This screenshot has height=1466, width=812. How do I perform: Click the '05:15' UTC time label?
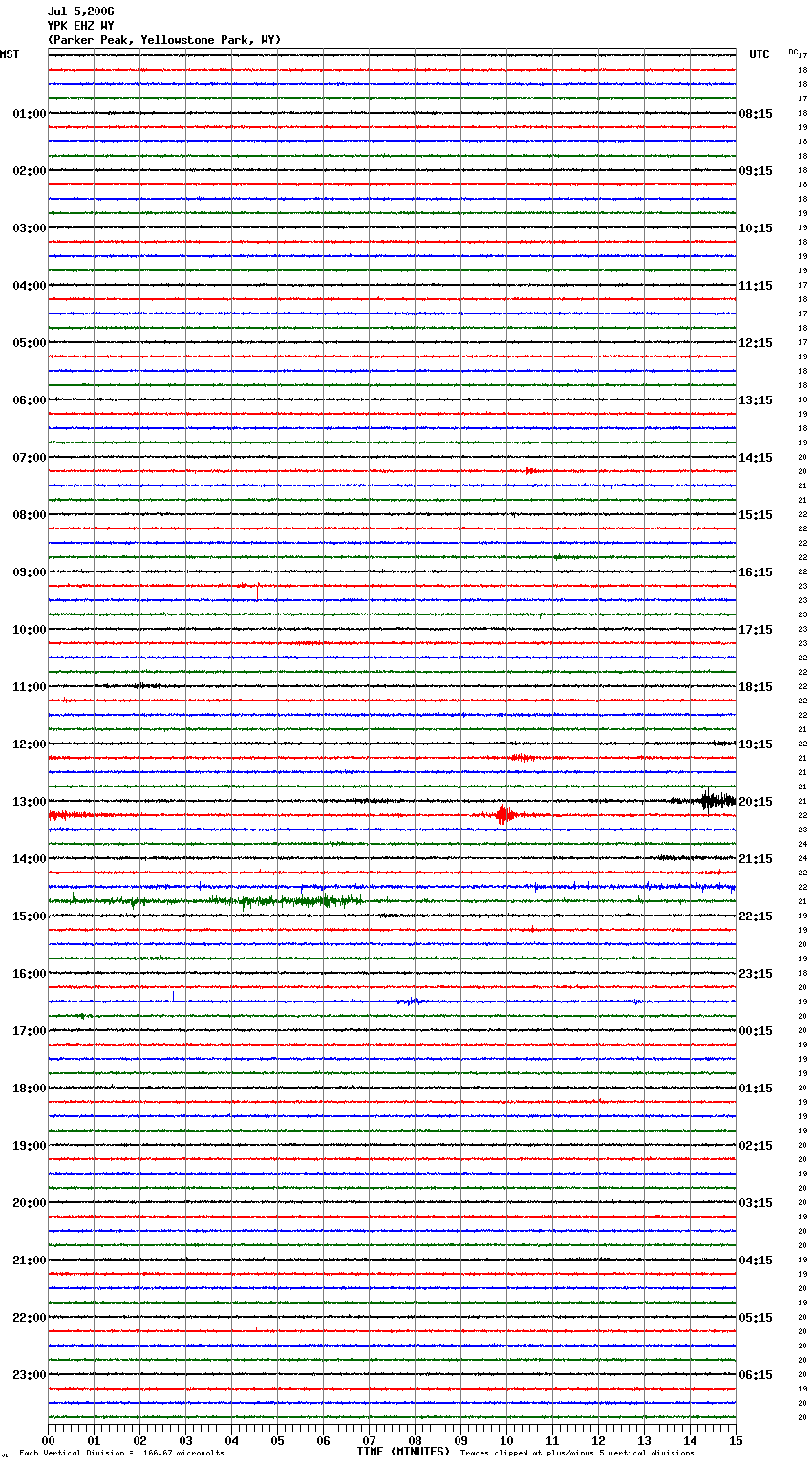point(756,1318)
